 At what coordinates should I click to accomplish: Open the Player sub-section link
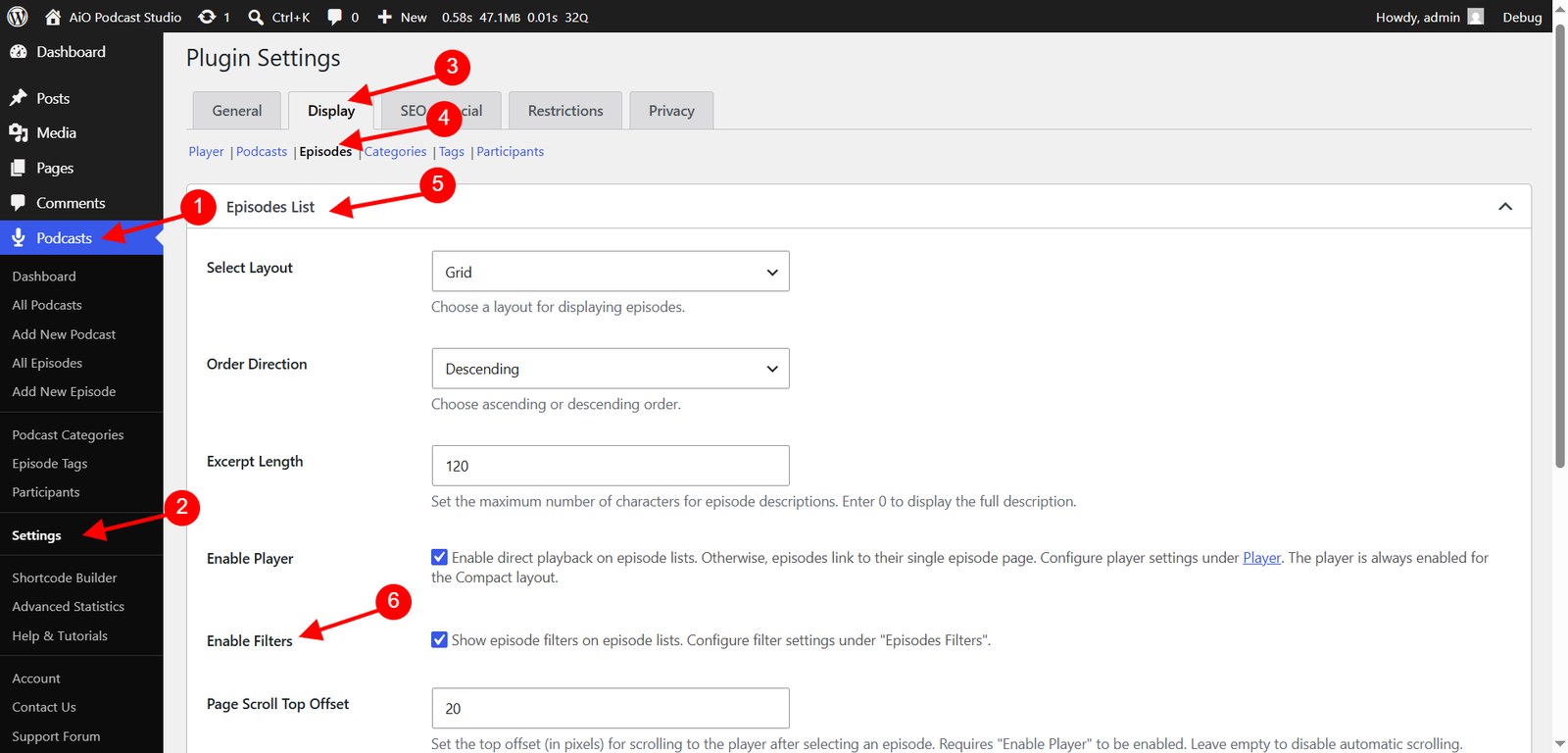pyautogui.click(x=207, y=151)
